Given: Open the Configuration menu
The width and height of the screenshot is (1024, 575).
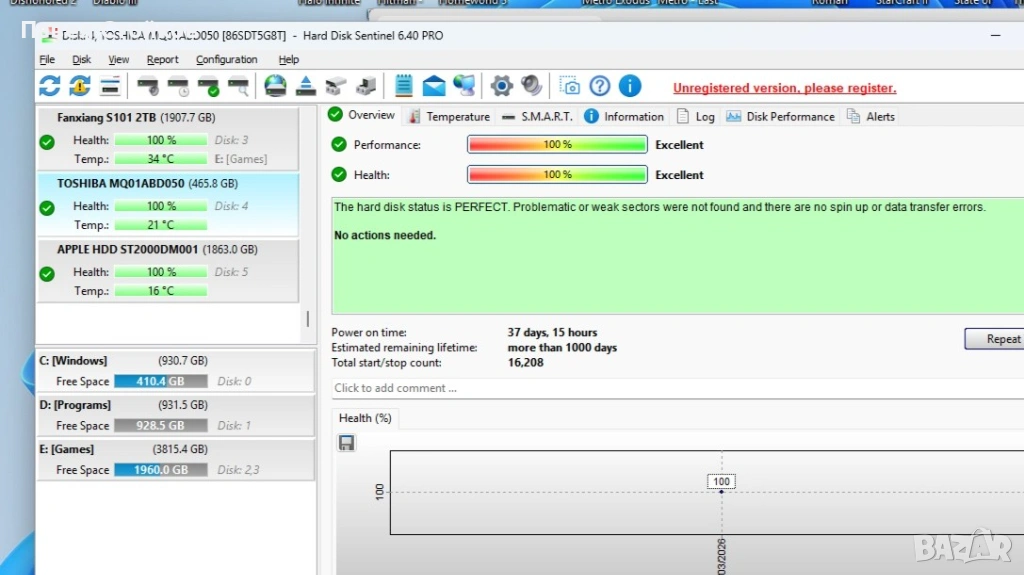Looking at the screenshot, I should pos(226,60).
